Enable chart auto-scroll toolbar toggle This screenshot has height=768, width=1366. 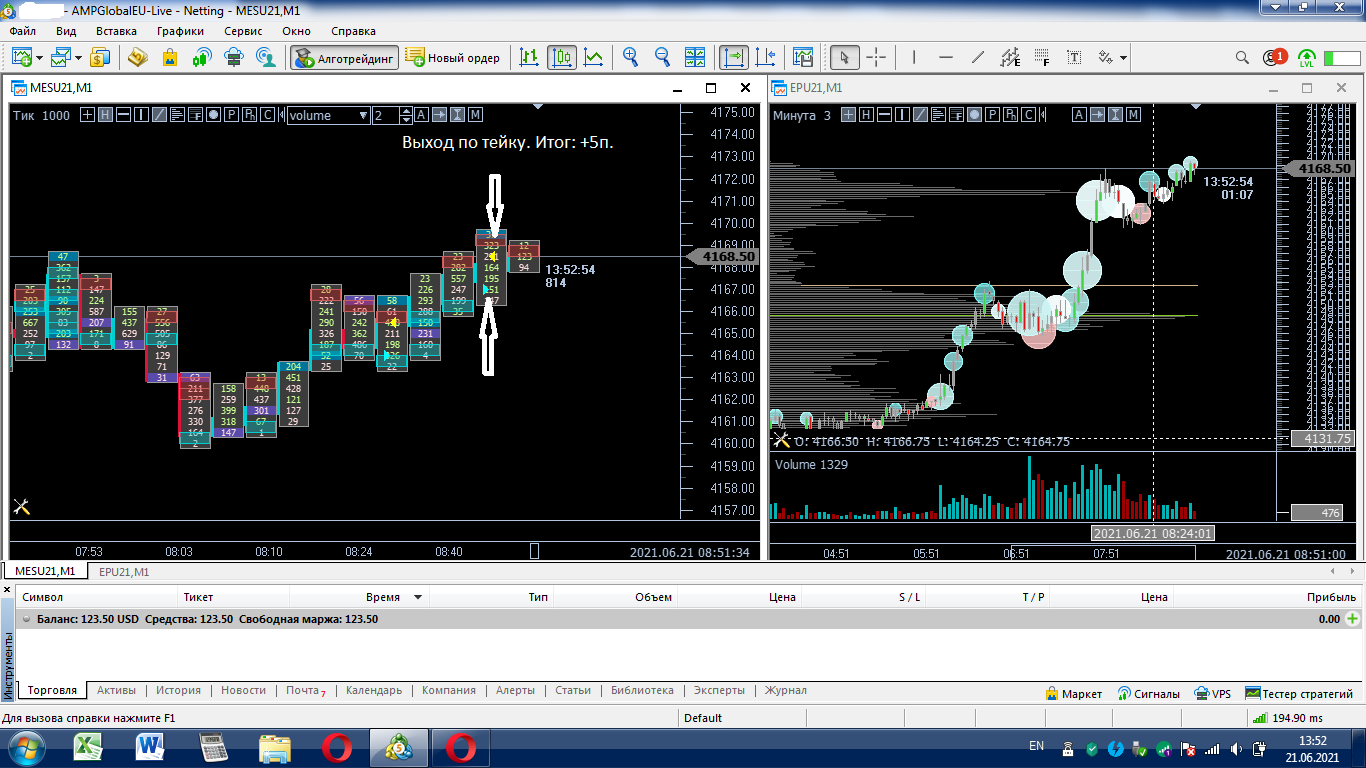pos(734,57)
